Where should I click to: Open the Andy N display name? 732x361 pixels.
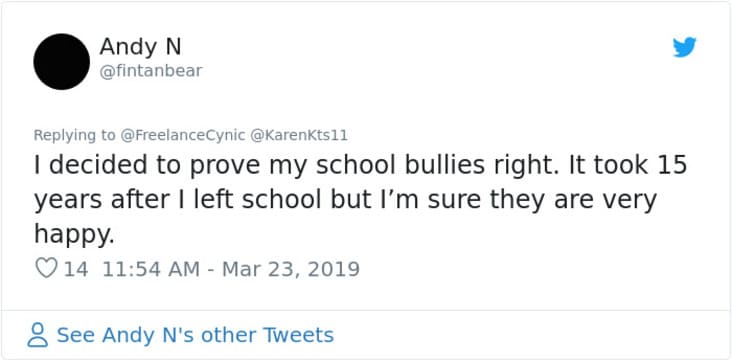(141, 47)
